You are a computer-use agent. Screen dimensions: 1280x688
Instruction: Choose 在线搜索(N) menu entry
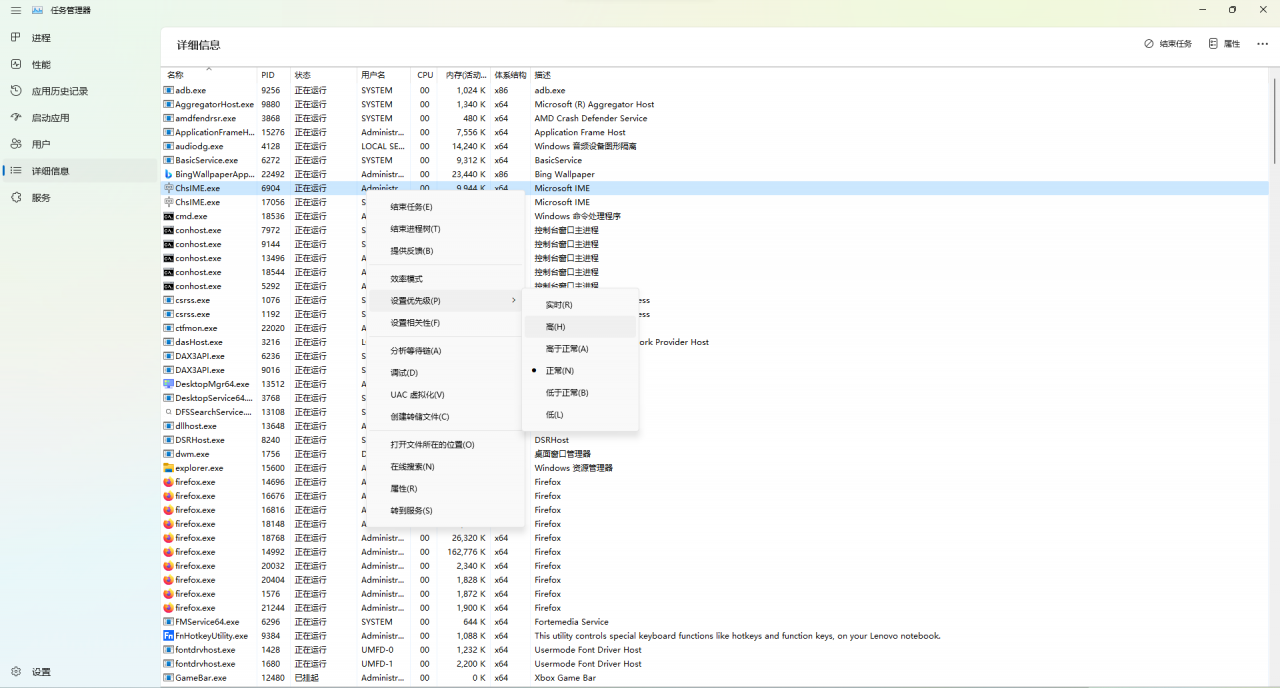point(444,467)
